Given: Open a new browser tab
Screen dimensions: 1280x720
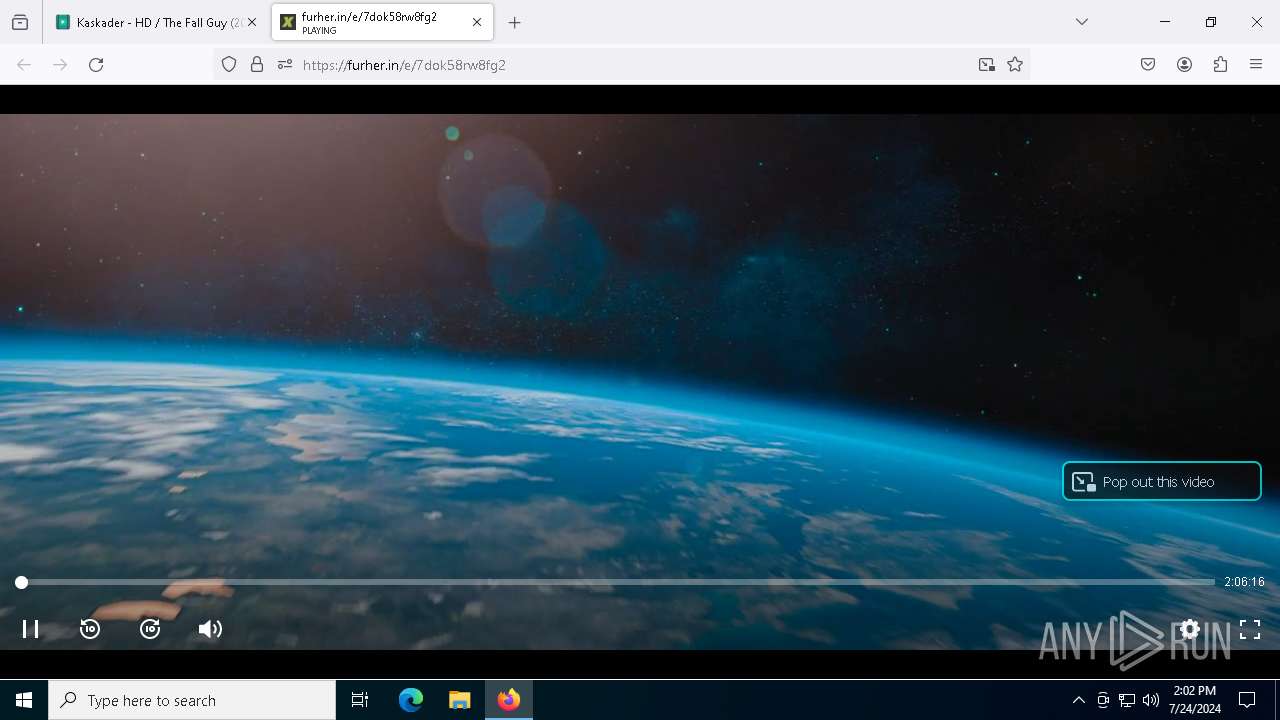Looking at the screenshot, I should coord(514,22).
